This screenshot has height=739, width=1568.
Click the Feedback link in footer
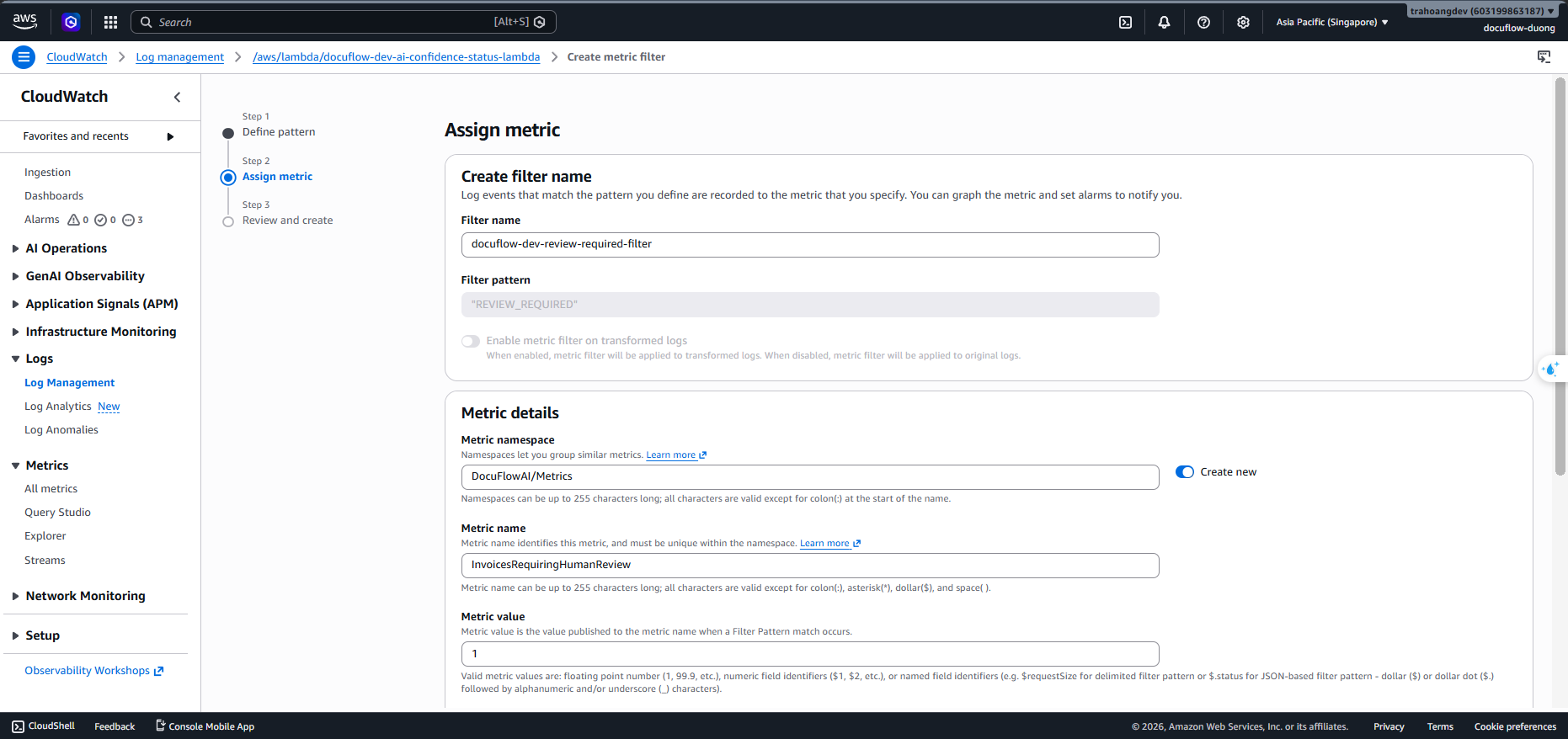point(115,726)
